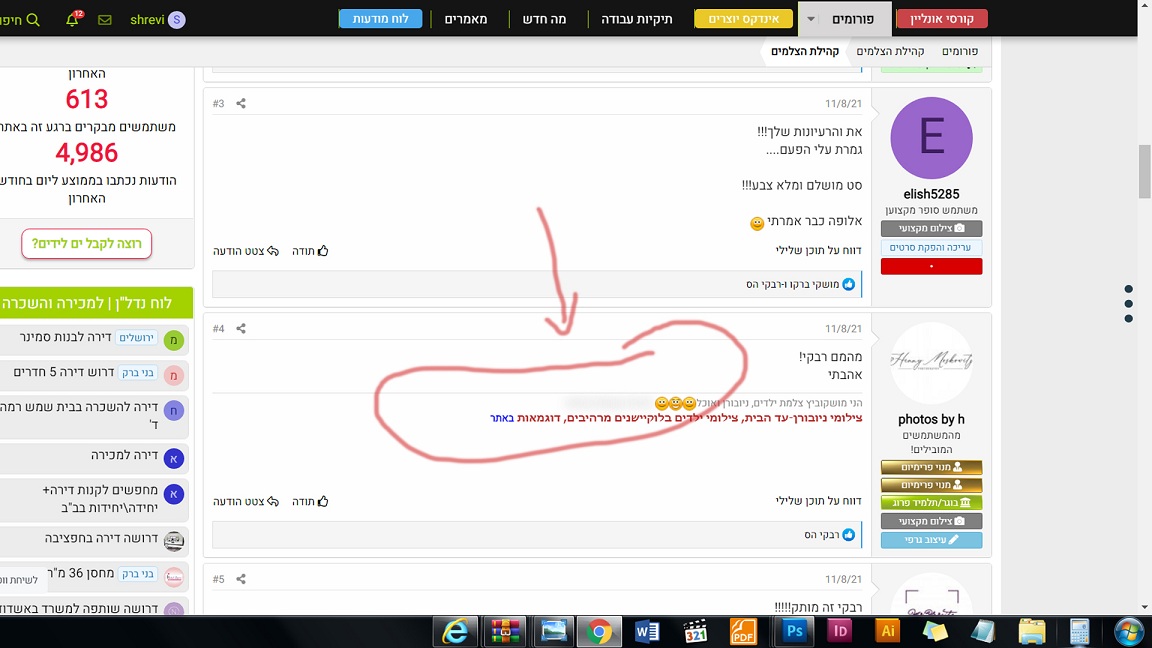1152x648 pixels.
Task: Click דווח על תוכן שלילי on post #4
Action: click(818, 501)
